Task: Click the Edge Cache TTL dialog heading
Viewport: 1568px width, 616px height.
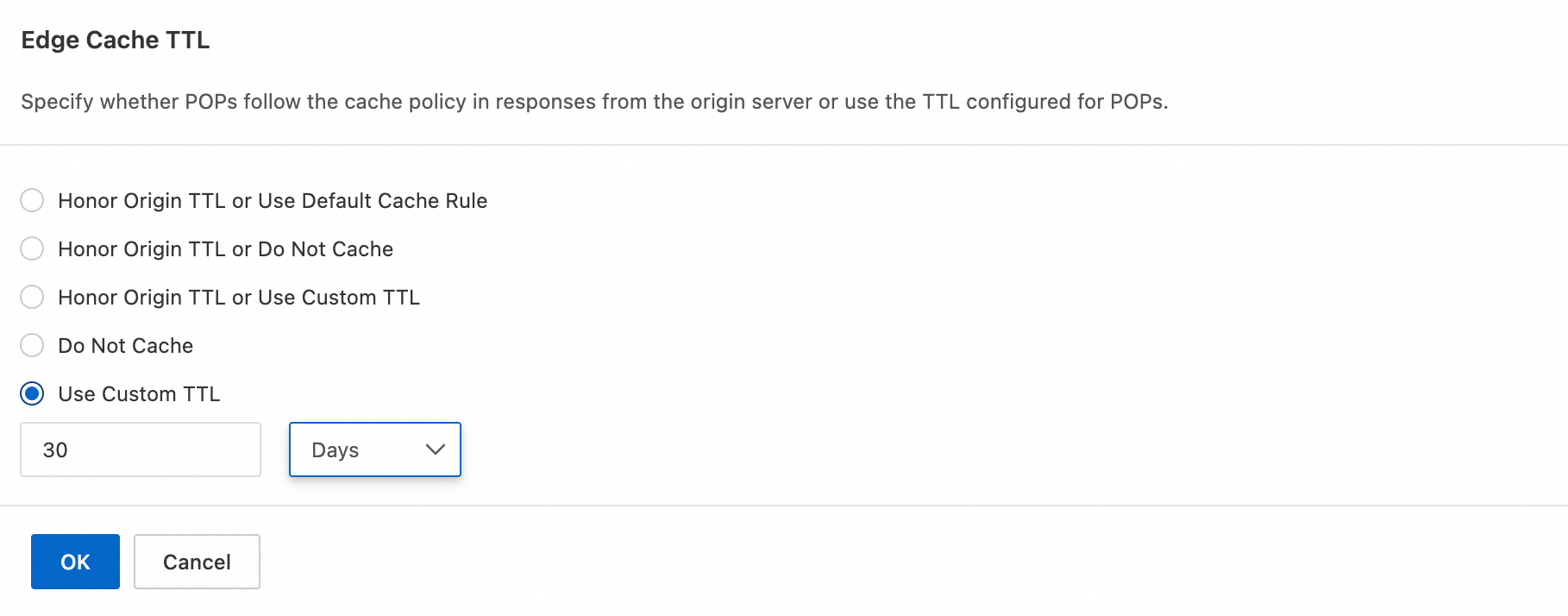Action: [116, 41]
